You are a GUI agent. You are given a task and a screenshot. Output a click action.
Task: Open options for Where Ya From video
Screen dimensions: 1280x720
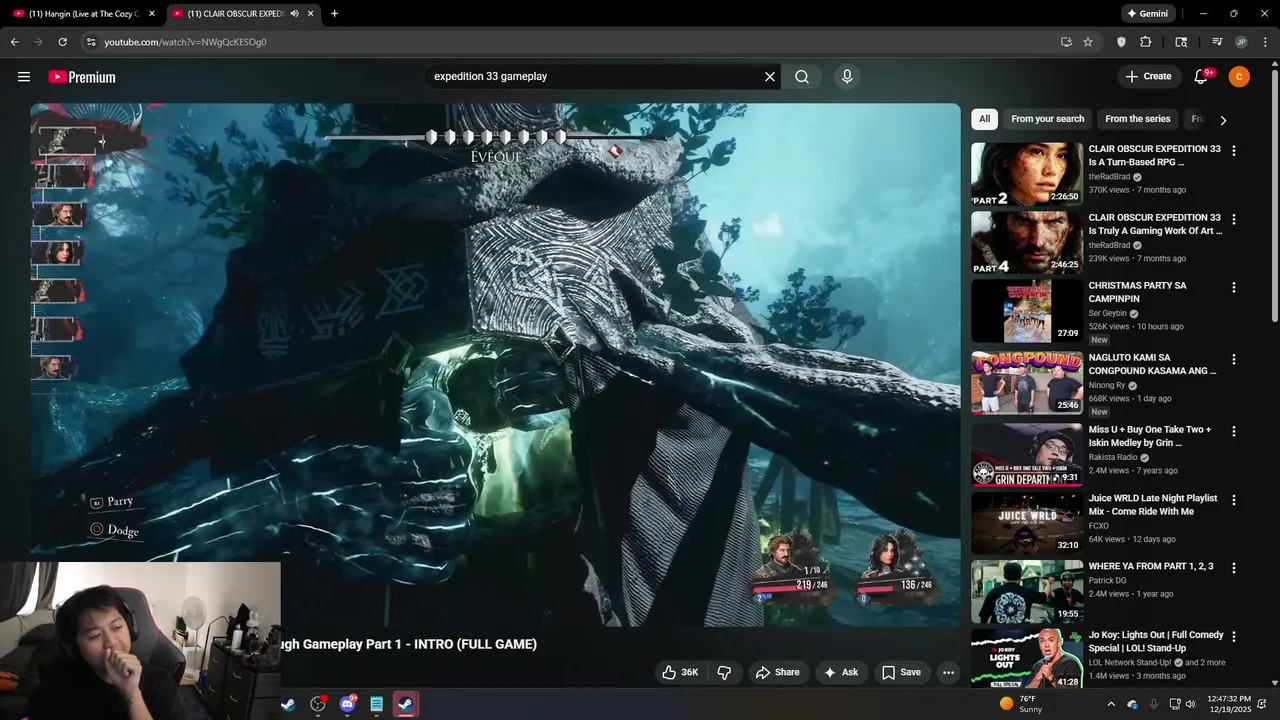pyautogui.click(x=1233, y=567)
